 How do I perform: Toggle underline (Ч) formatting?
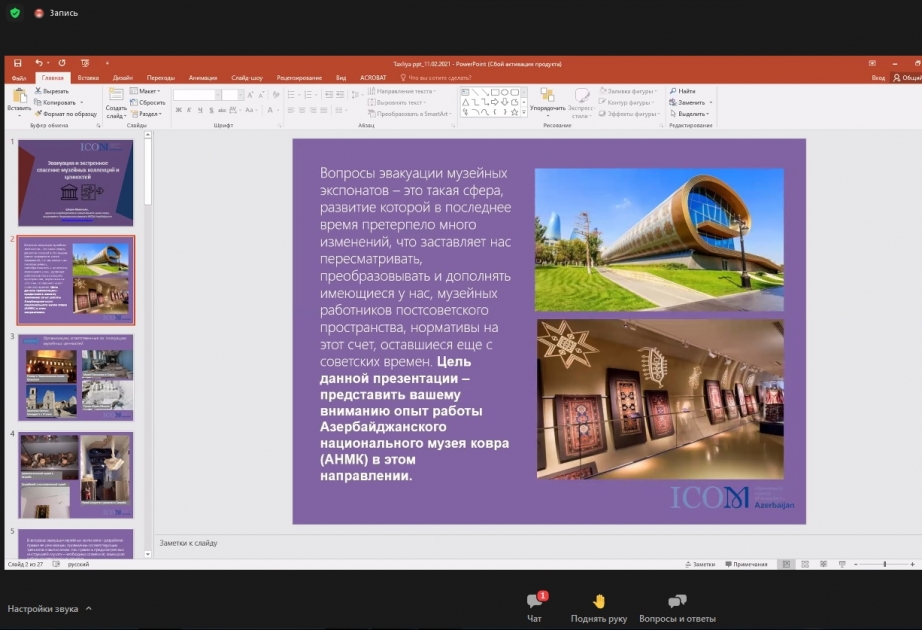200,110
